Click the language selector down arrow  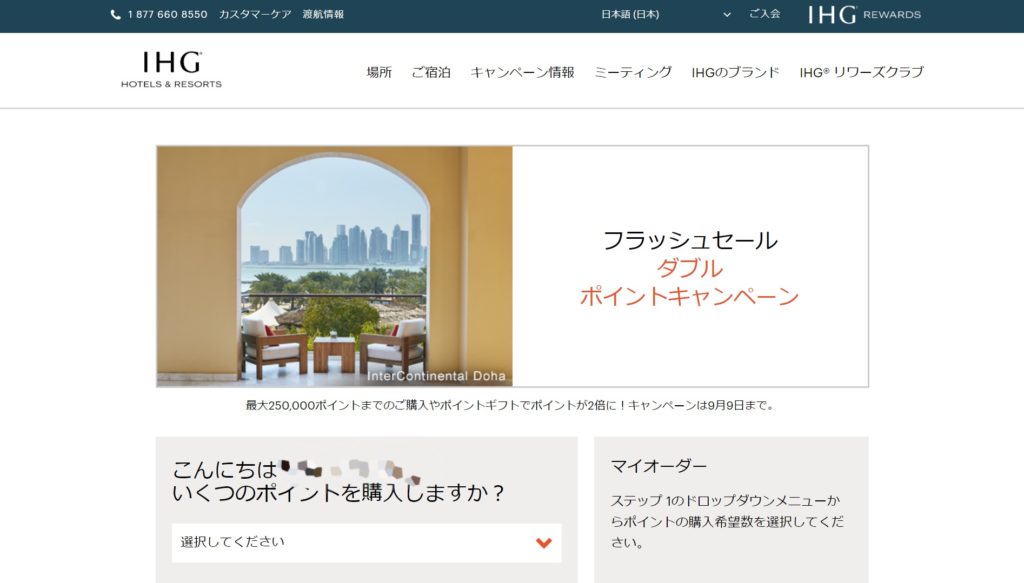(727, 15)
